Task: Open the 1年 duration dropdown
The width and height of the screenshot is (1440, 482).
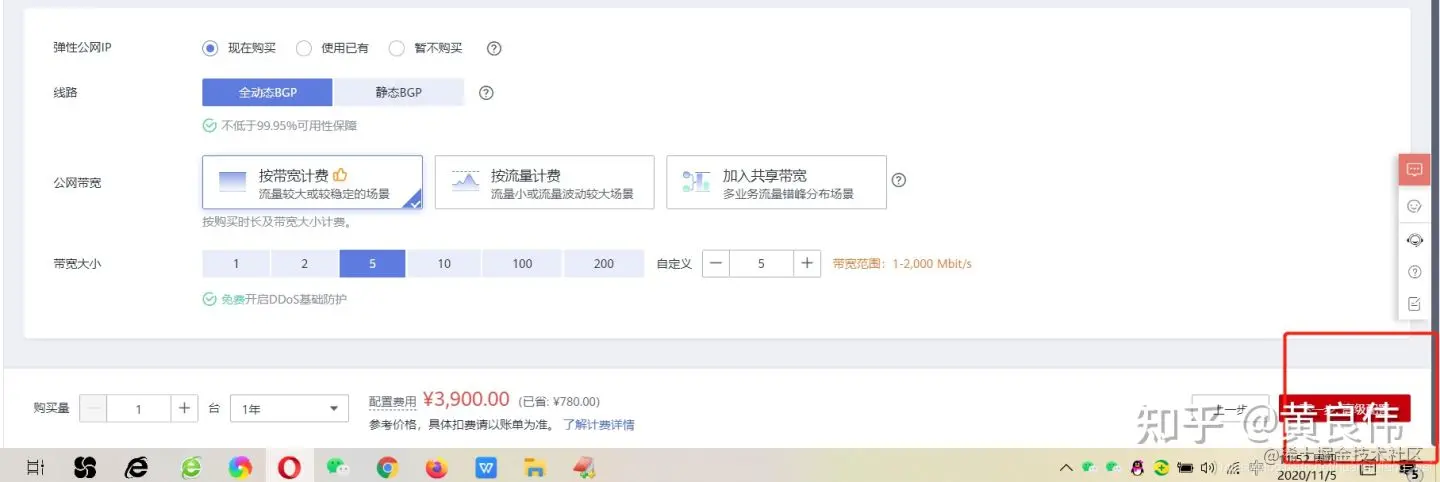Action: point(289,408)
